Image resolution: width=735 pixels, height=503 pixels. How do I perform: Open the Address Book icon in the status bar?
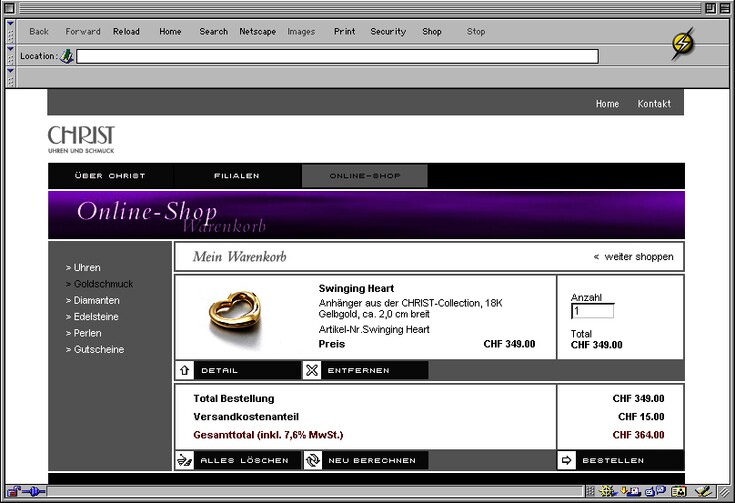(x=678, y=491)
